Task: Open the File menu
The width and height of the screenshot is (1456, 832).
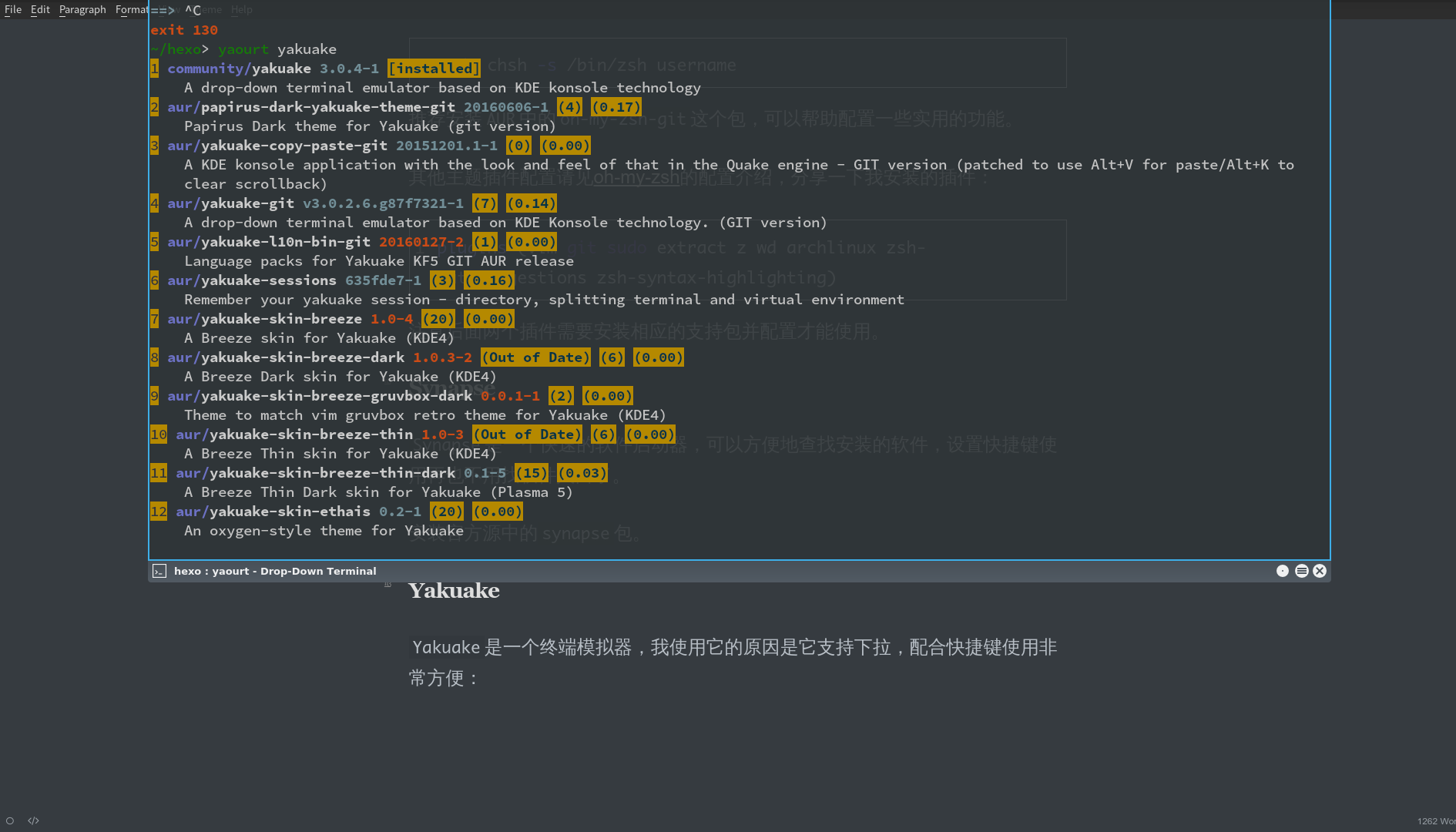Action: pyautogui.click(x=13, y=9)
